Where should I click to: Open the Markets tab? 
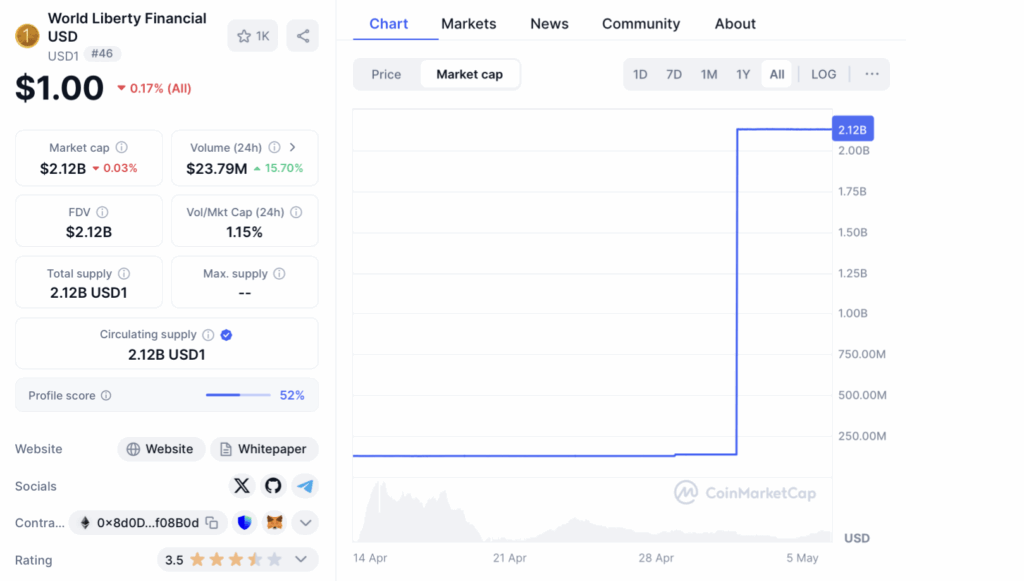468,24
